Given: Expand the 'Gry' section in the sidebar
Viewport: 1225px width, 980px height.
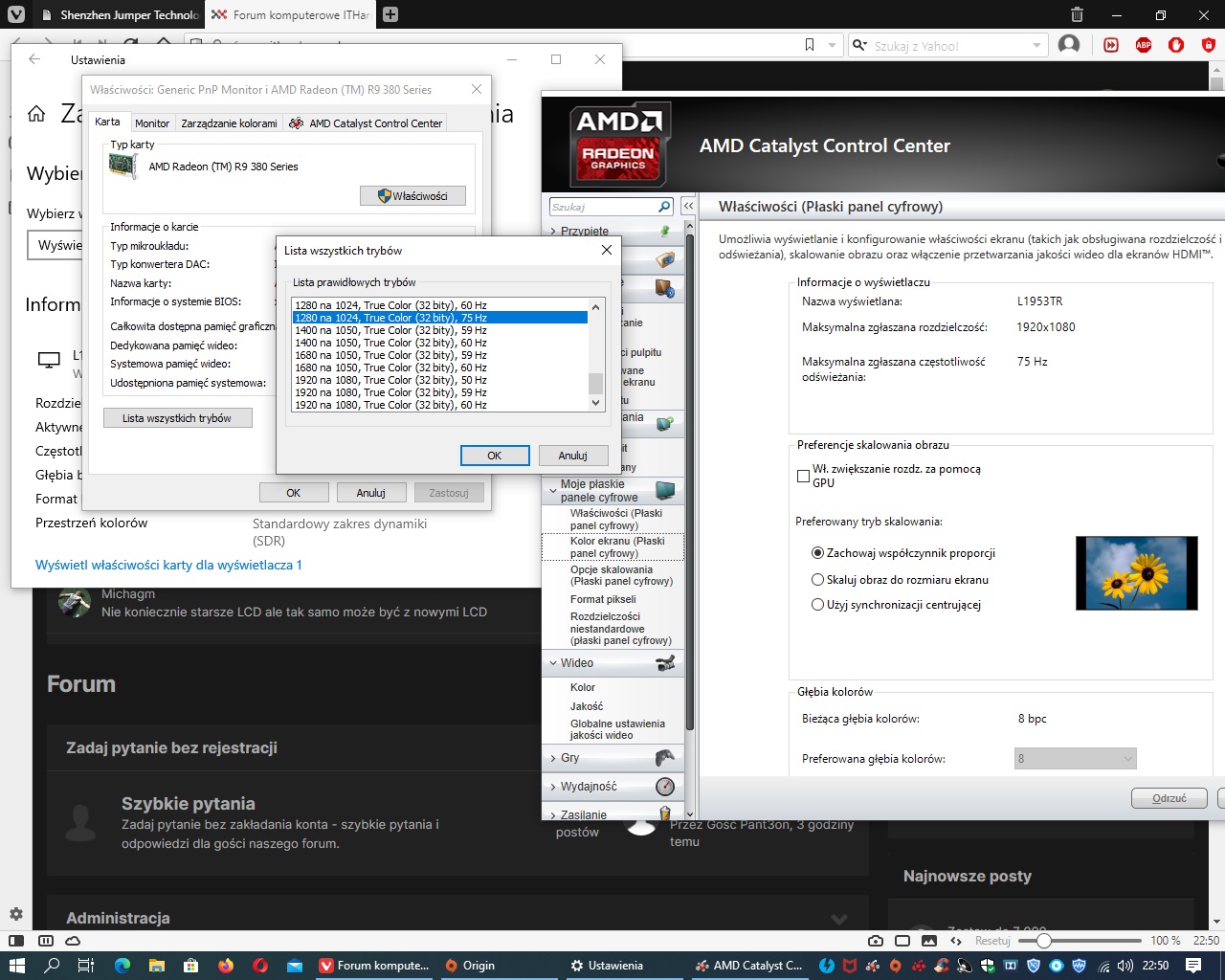Looking at the screenshot, I should [569, 758].
